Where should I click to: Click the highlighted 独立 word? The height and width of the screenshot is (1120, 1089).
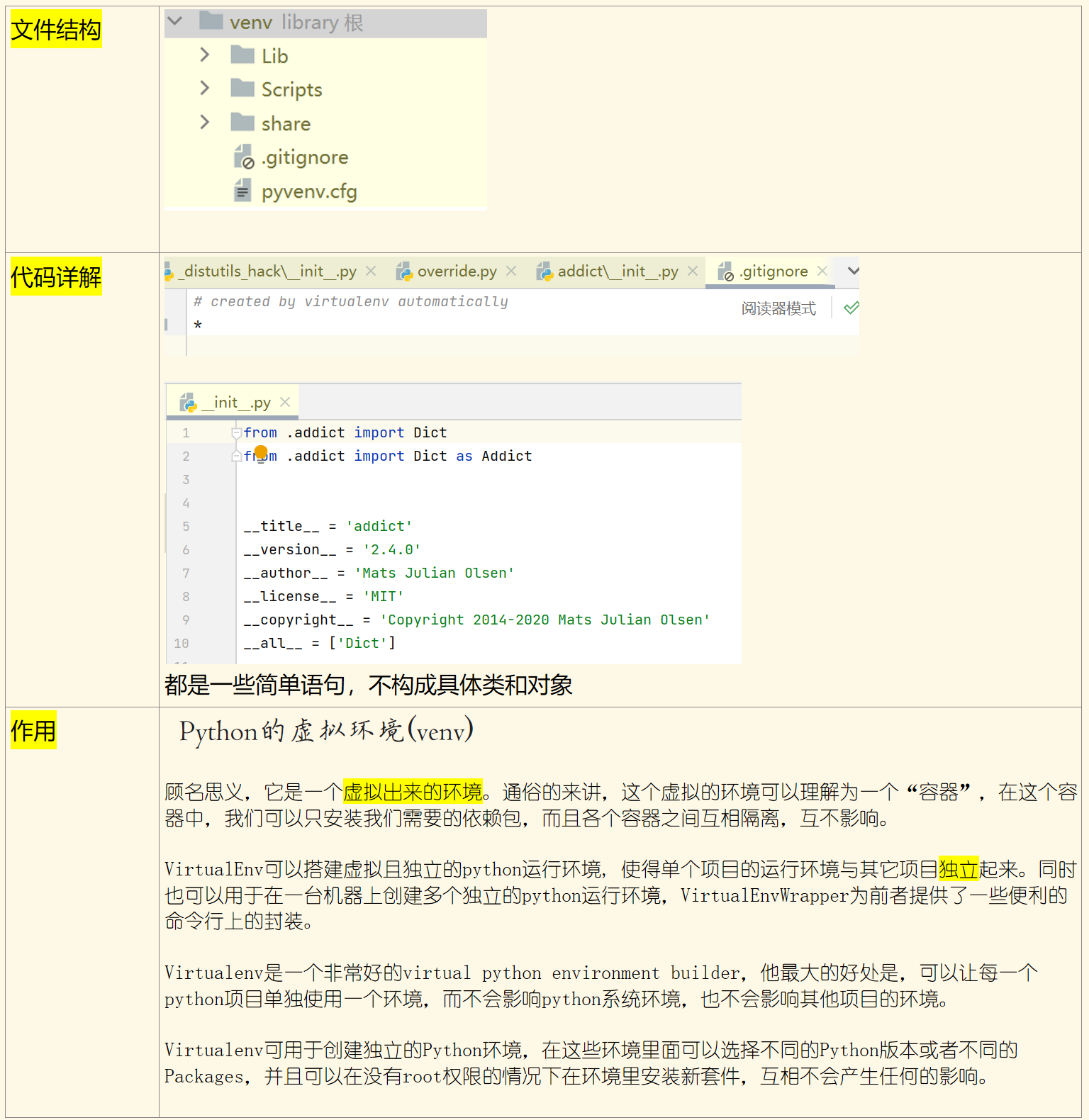(x=959, y=869)
